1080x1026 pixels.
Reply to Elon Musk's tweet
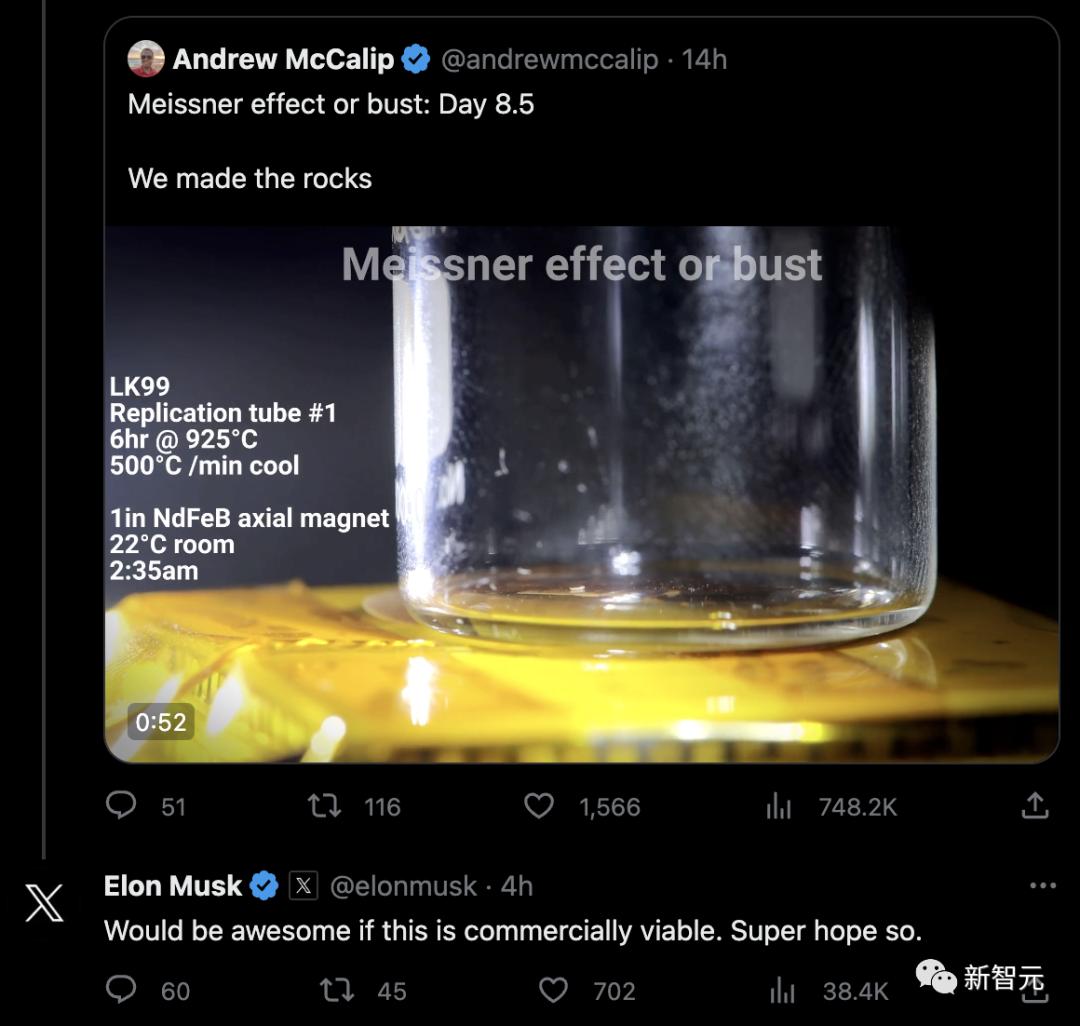pyautogui.click(x=121, y=990)
